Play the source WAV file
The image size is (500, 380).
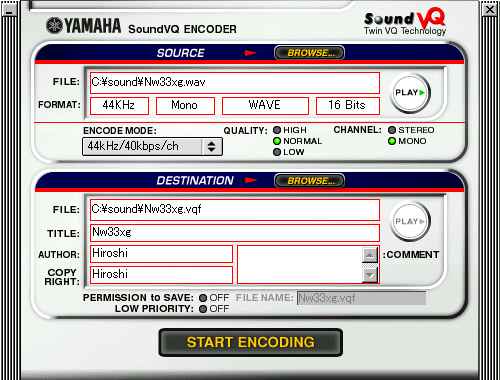click(410, 93)
